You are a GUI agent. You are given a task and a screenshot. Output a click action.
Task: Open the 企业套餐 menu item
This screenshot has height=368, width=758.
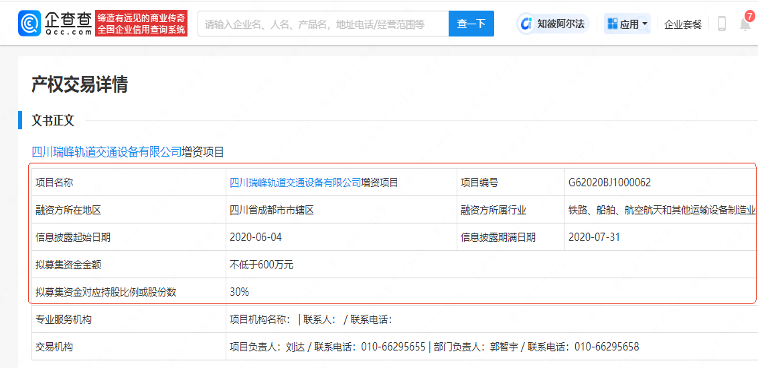pyautogui.click(x=683, y=24)
